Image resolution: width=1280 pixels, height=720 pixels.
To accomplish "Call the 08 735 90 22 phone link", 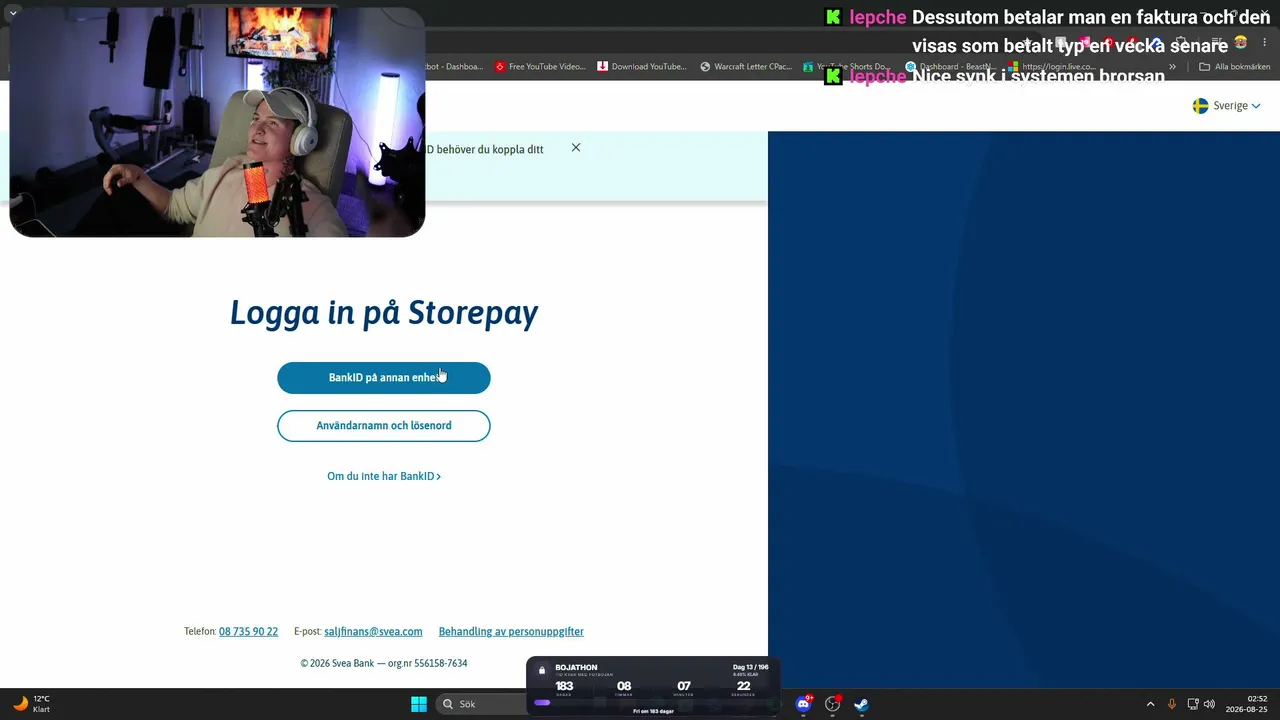I will (x=248, y=632).
